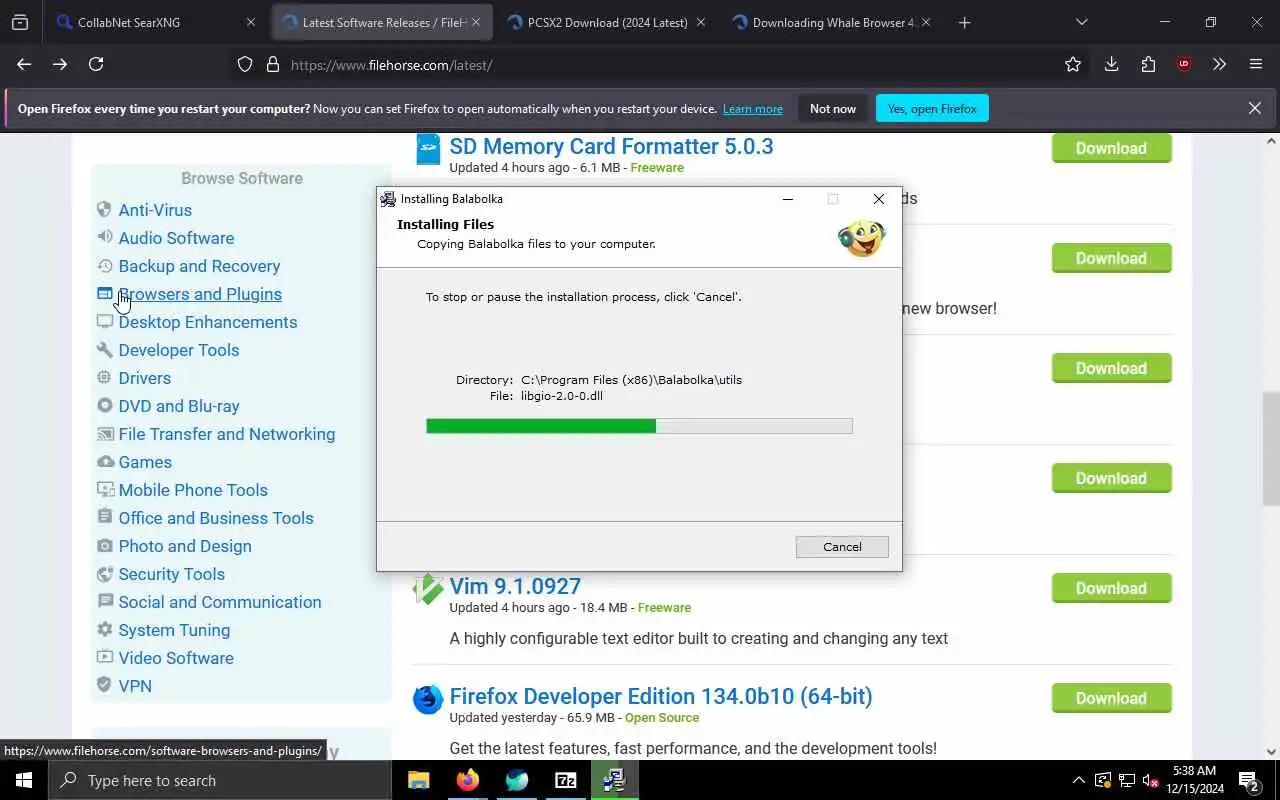Open a new browser tab
Screen dimensions: 1280x800
[964, 22]
